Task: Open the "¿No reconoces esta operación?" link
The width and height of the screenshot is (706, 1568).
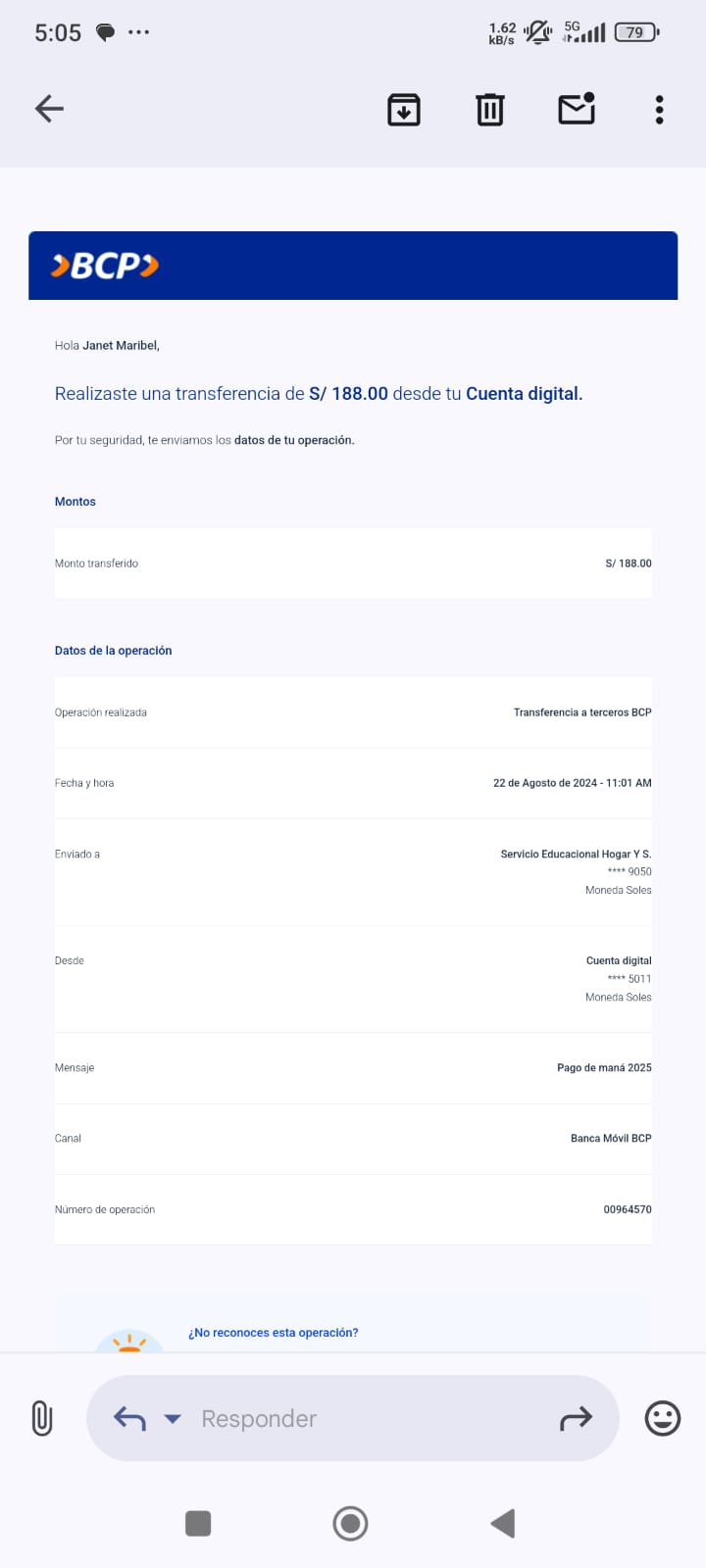Action: point(274,1333)
